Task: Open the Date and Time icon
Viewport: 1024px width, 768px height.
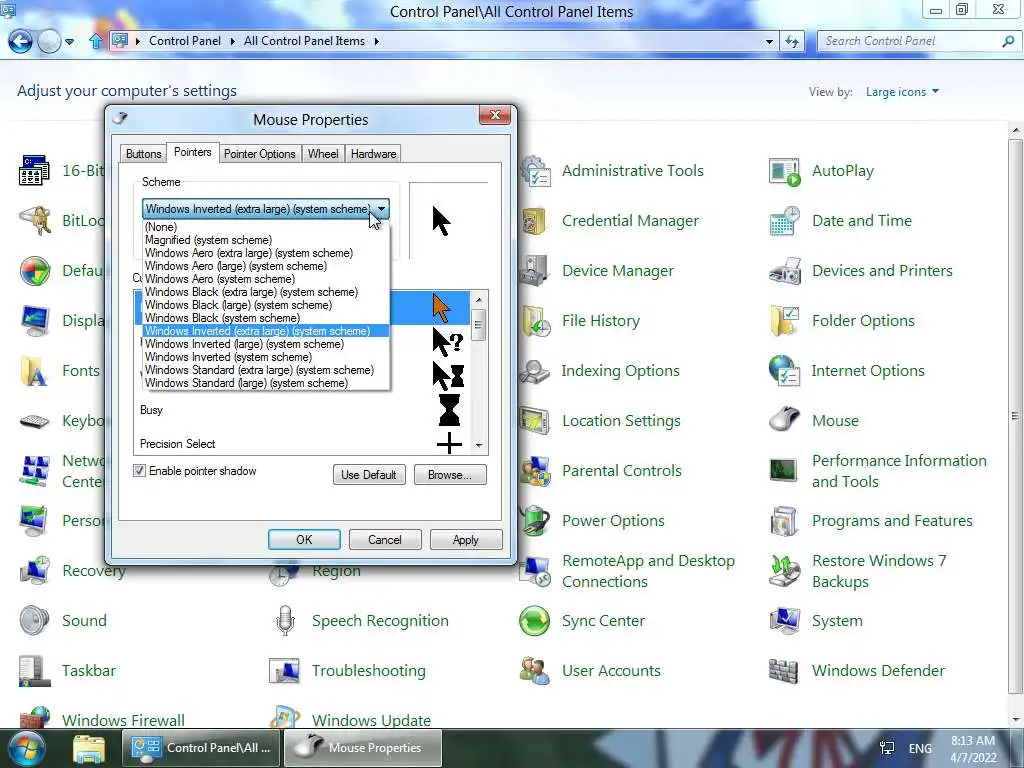Action: [x=784, y=221]
